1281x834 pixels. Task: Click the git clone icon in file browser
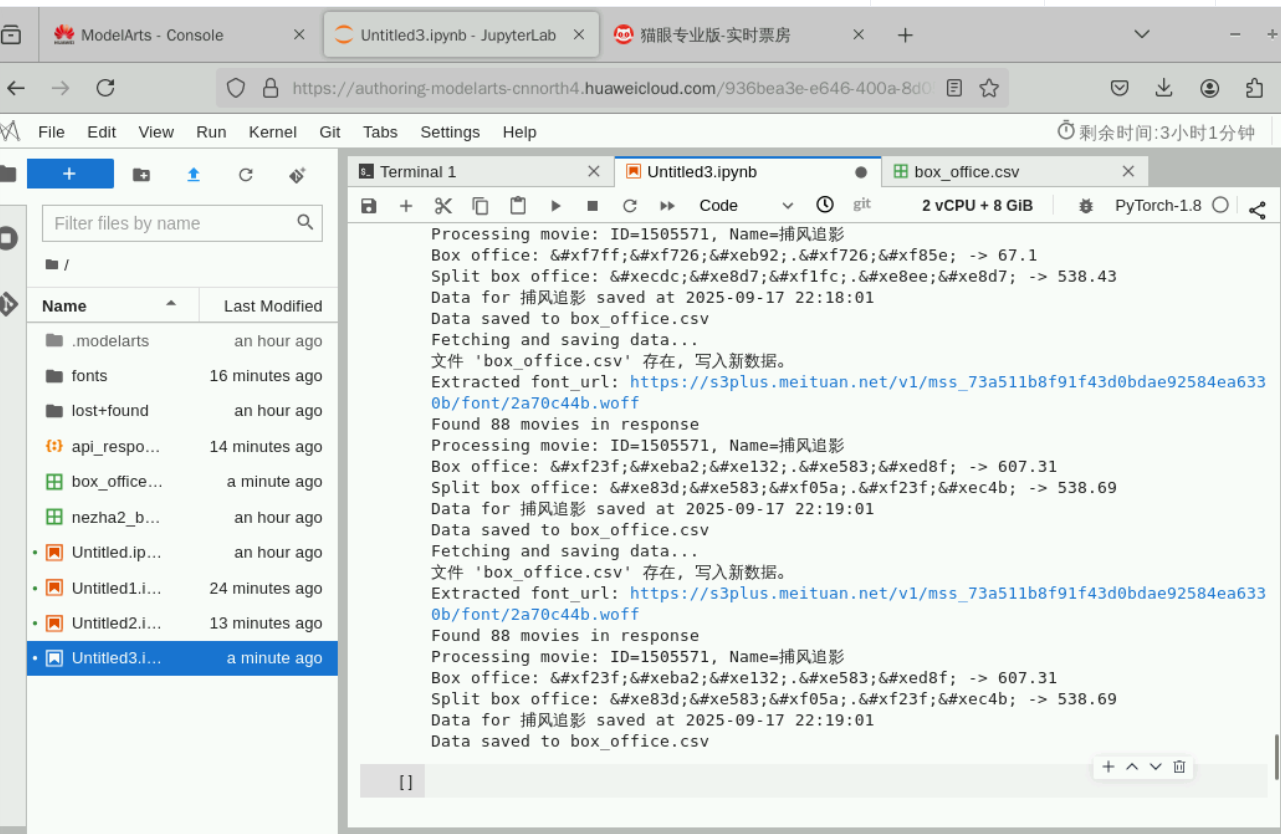point(297,175)
